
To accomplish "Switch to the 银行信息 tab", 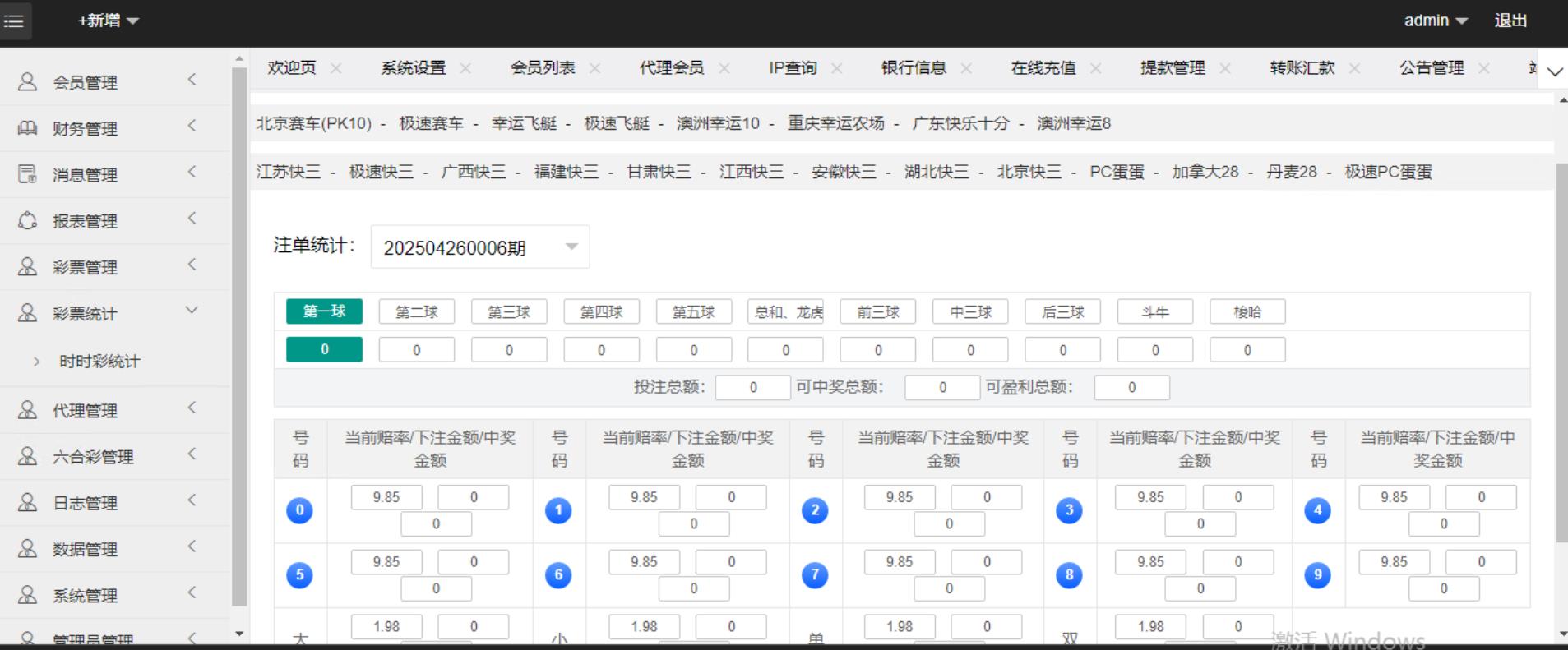I will [914, 68].
